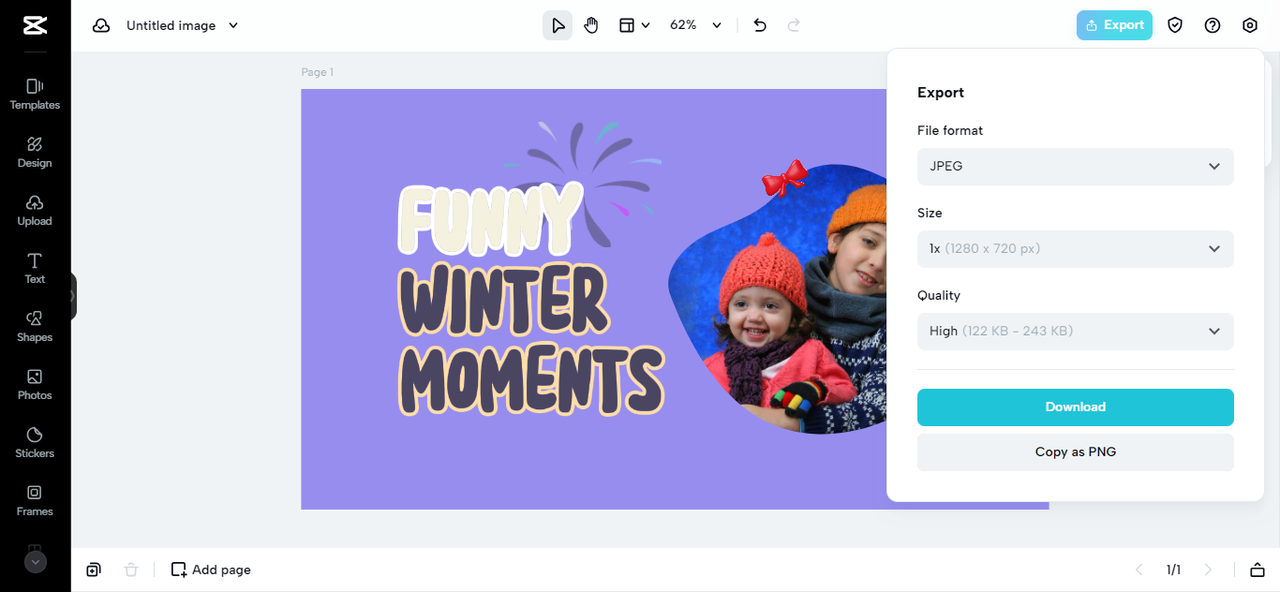
Task: Open the help question mark icon
Action: pos(1212,26)
